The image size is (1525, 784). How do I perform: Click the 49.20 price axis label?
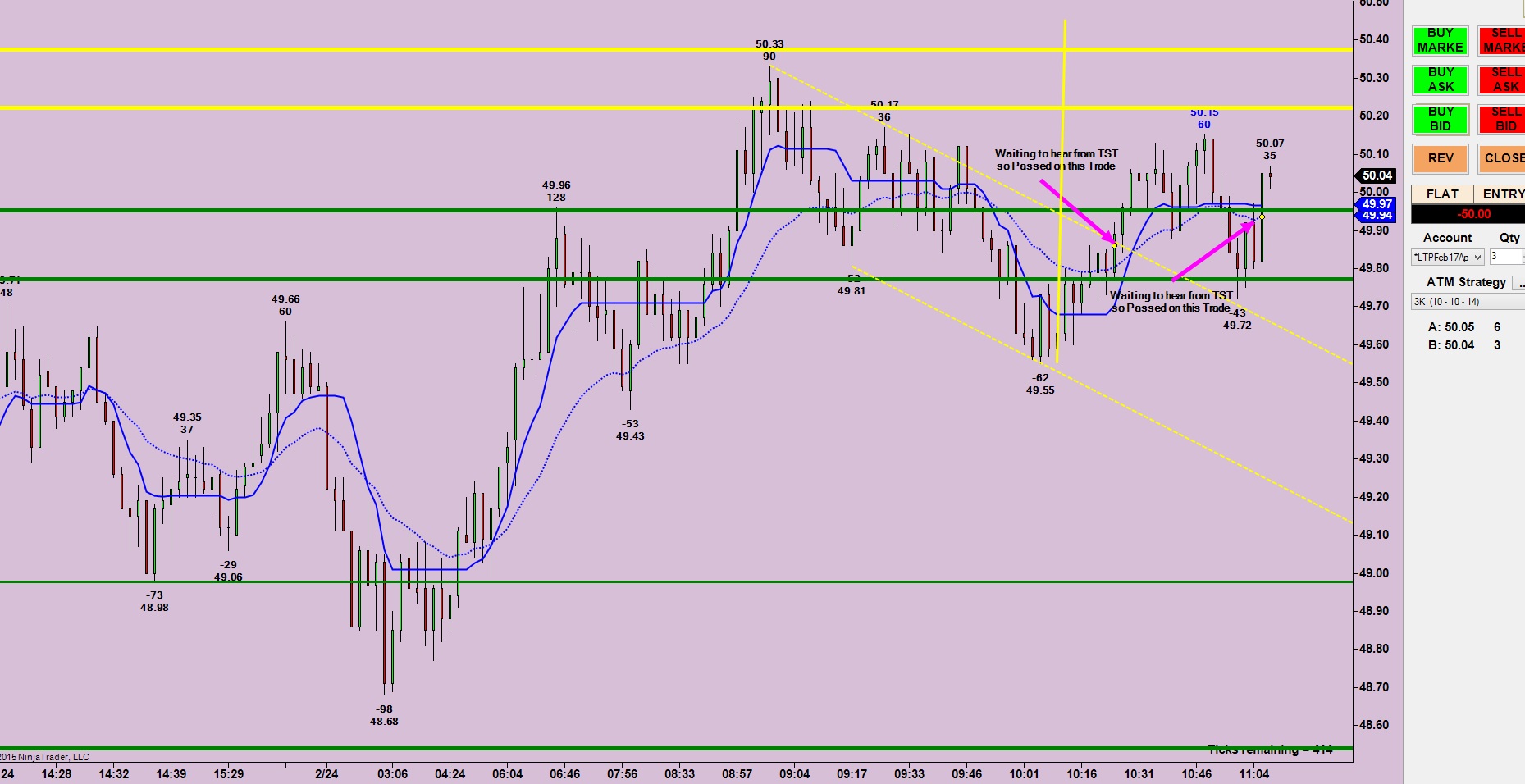tap(1374, 496)
